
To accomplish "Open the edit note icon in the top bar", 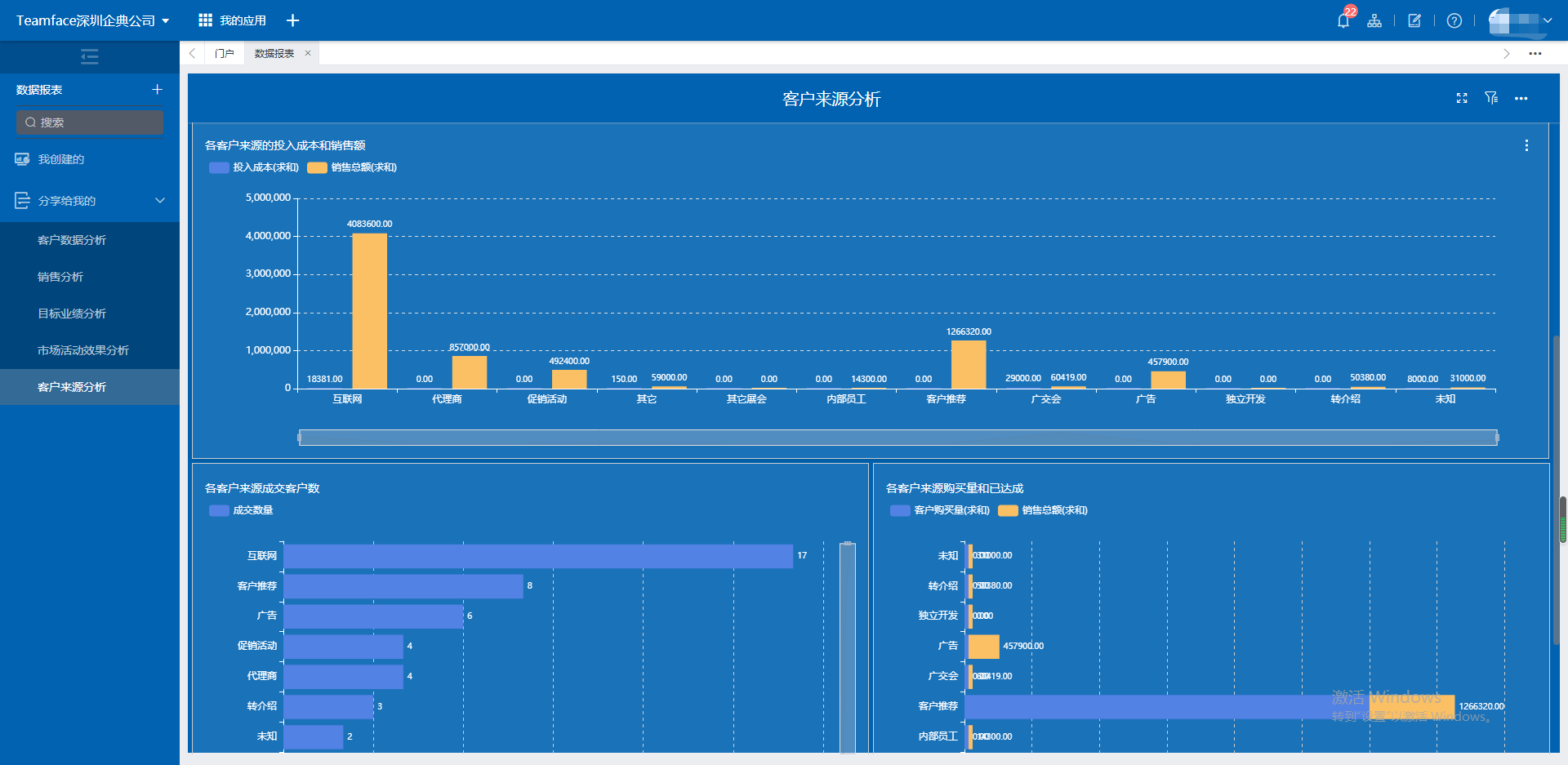I will 1414,20.
